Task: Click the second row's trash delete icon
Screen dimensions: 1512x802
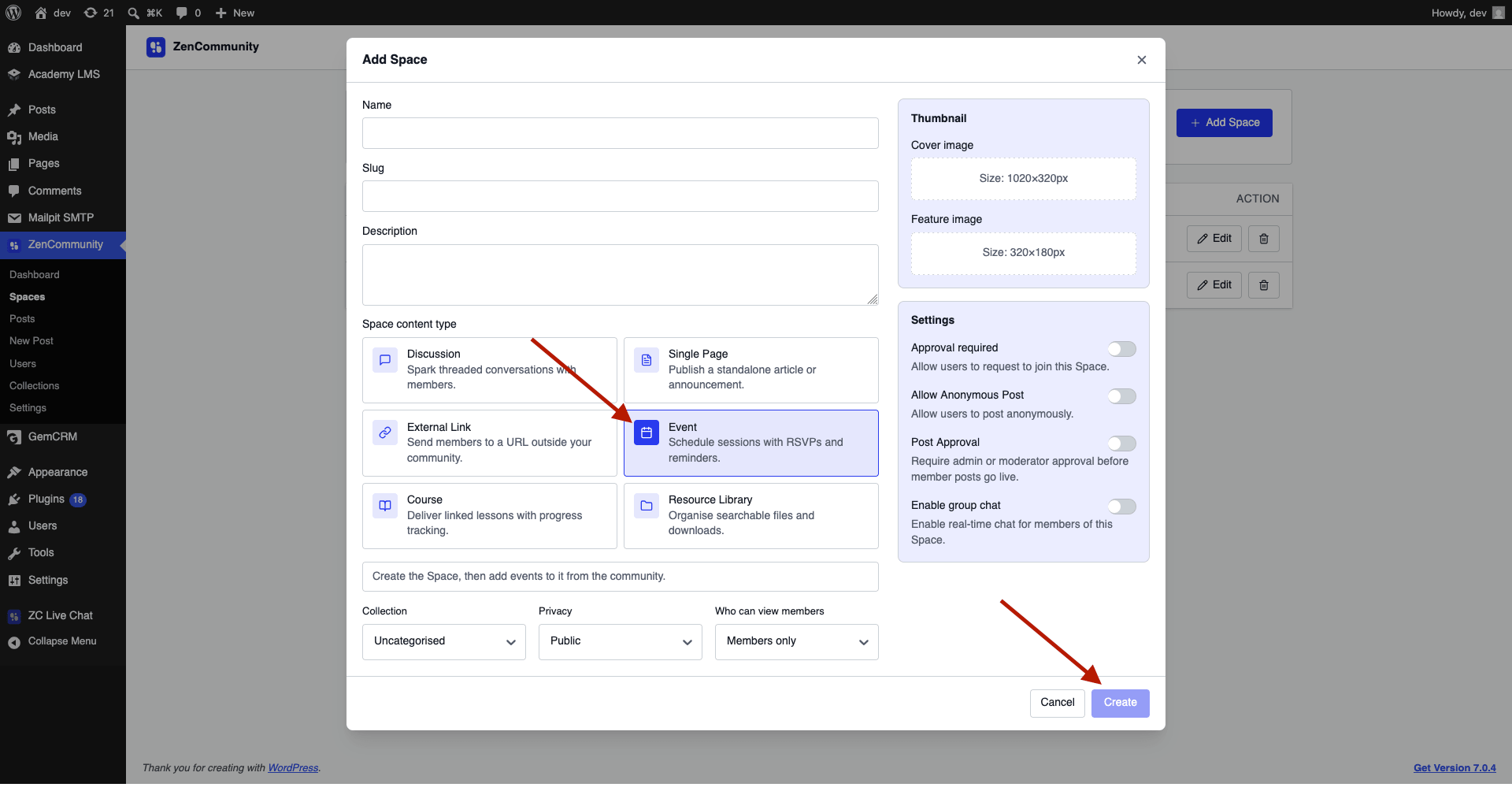Action: [1264, 285]
